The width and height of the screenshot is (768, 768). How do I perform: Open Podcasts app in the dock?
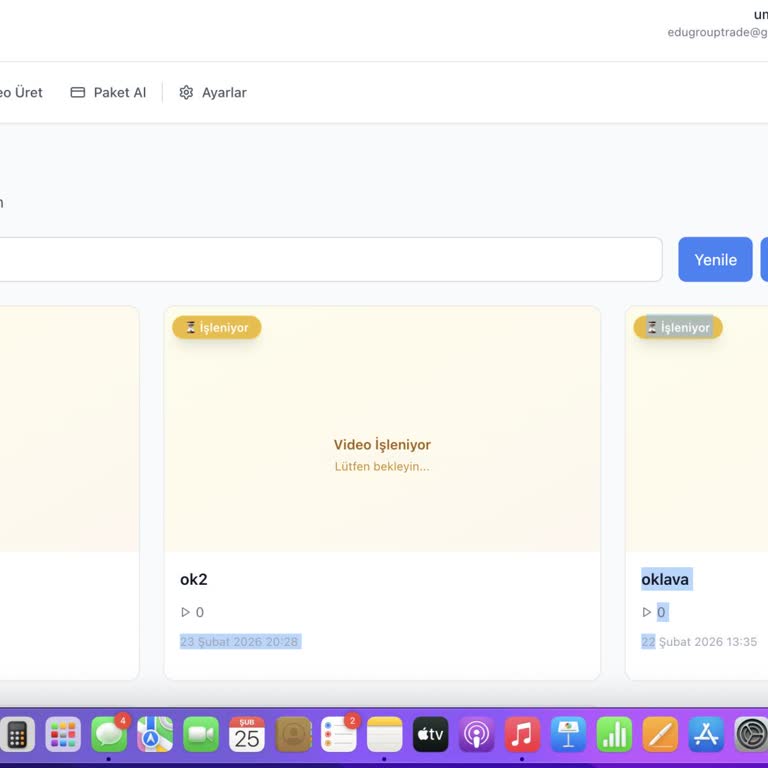point(477,734)
